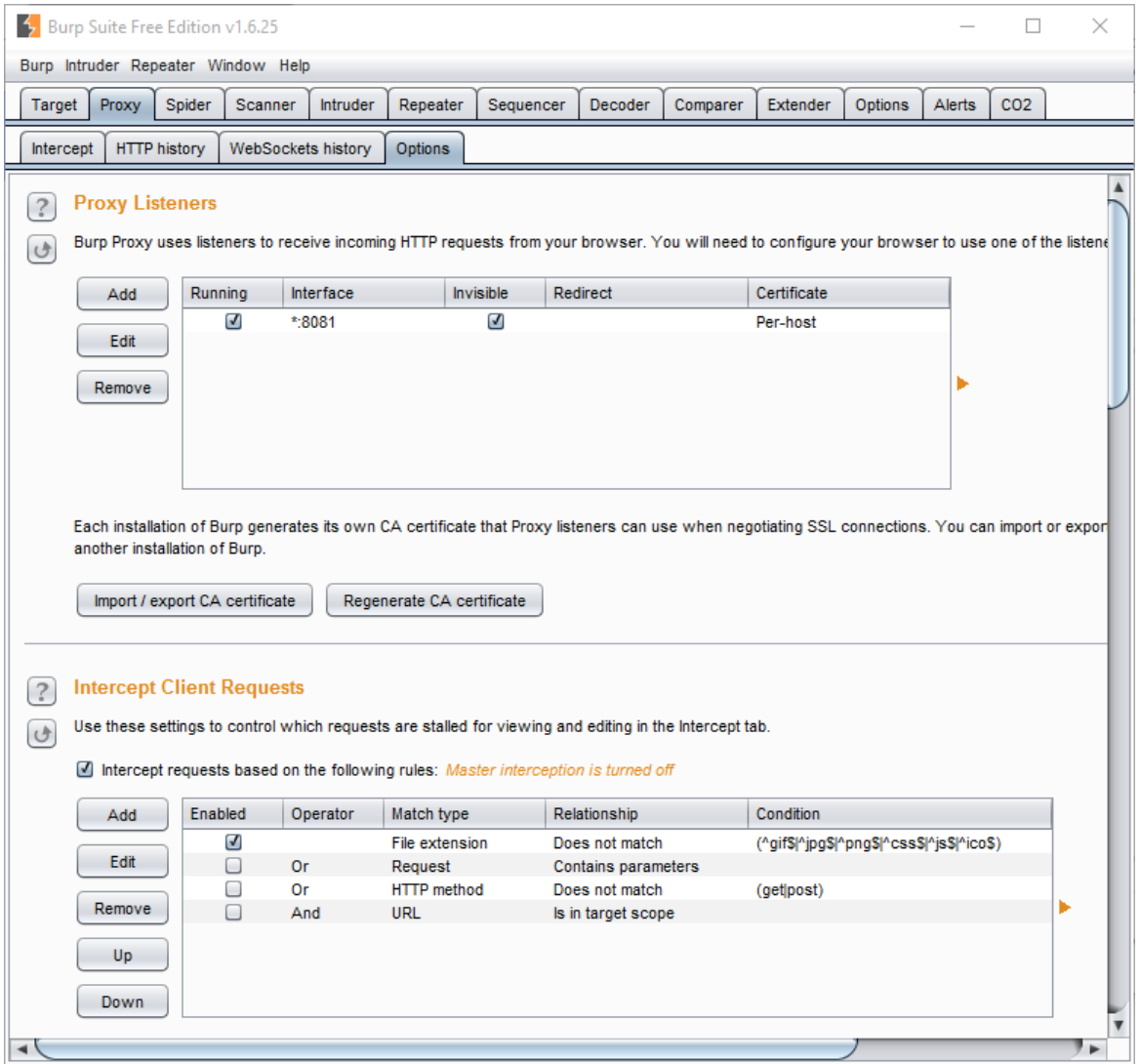Switch to the Spider tab

point(188,104)
